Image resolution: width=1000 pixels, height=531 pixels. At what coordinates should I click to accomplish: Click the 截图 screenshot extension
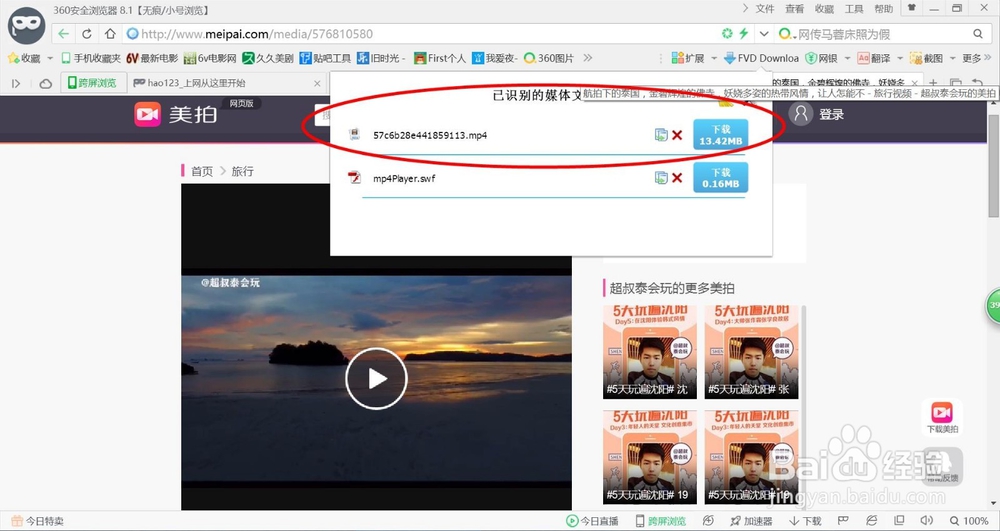[x=926, y=58]
